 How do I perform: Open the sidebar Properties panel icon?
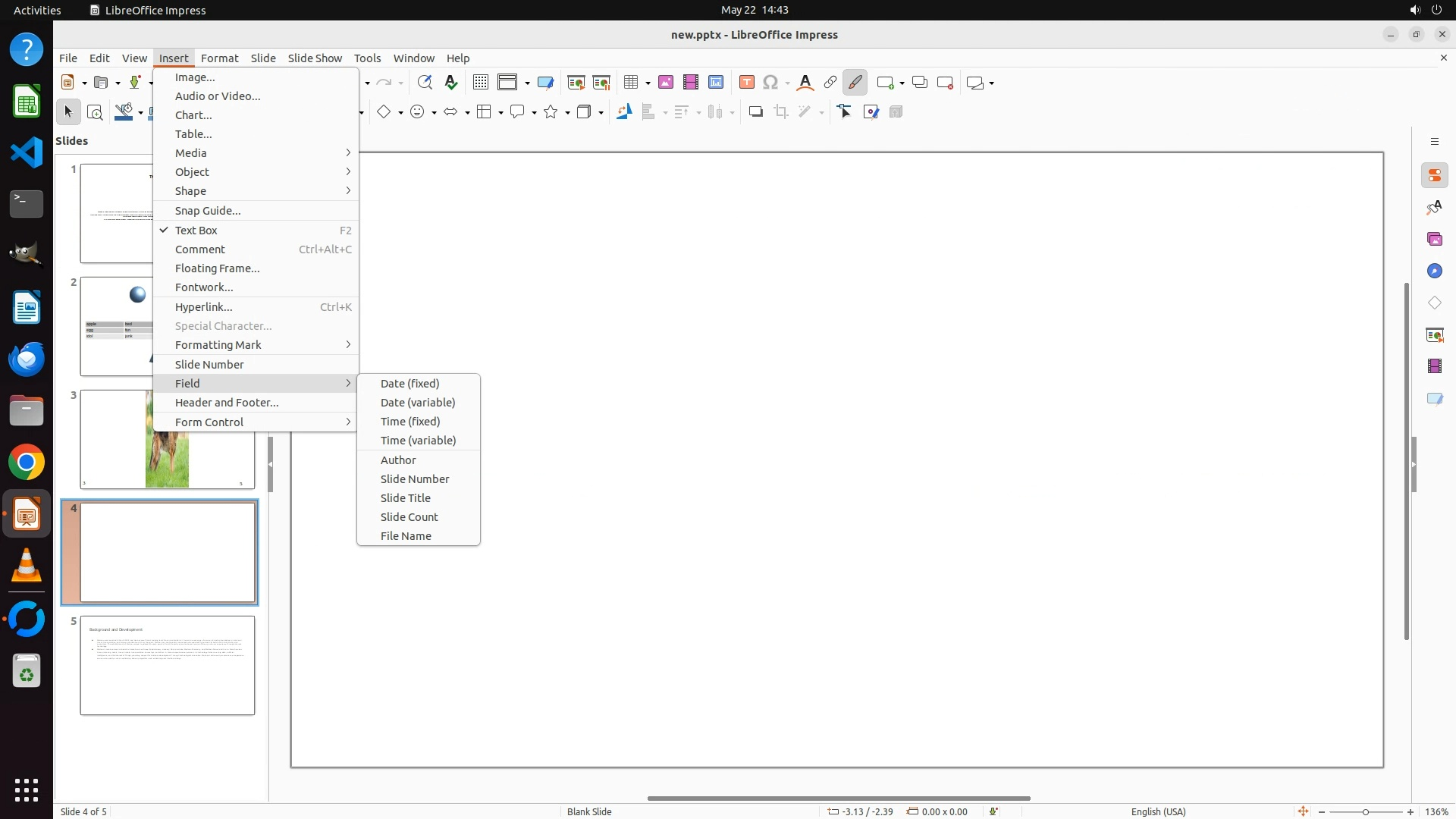coord(1434,176)
